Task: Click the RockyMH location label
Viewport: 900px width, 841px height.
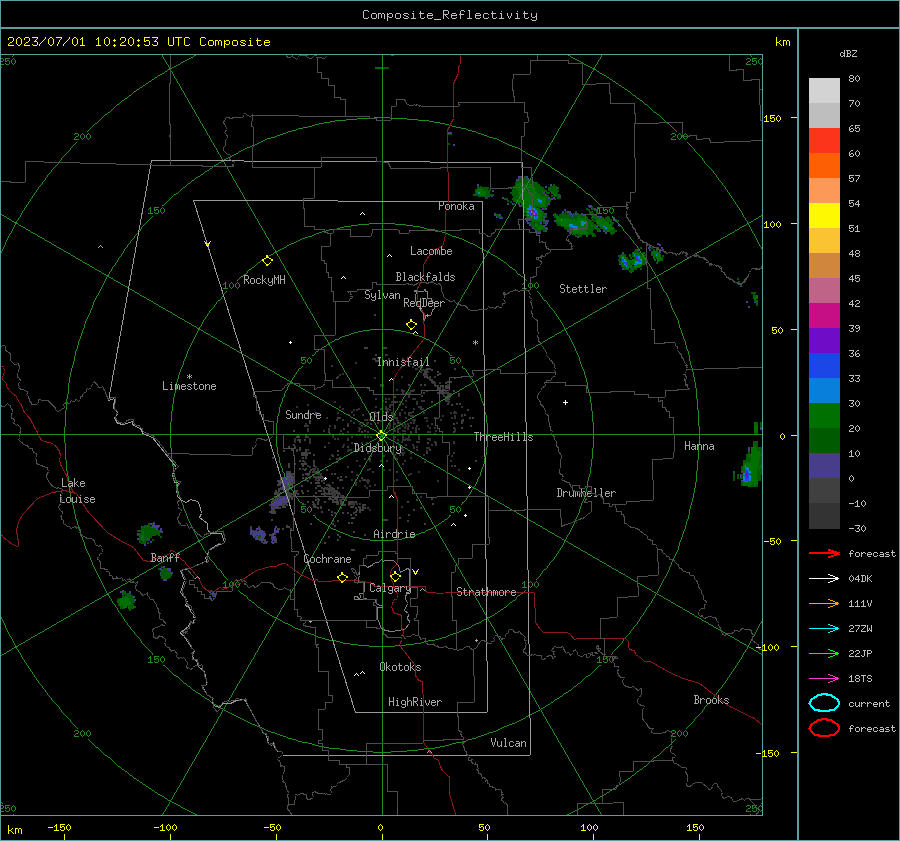Action: click(x=264, y=280)
